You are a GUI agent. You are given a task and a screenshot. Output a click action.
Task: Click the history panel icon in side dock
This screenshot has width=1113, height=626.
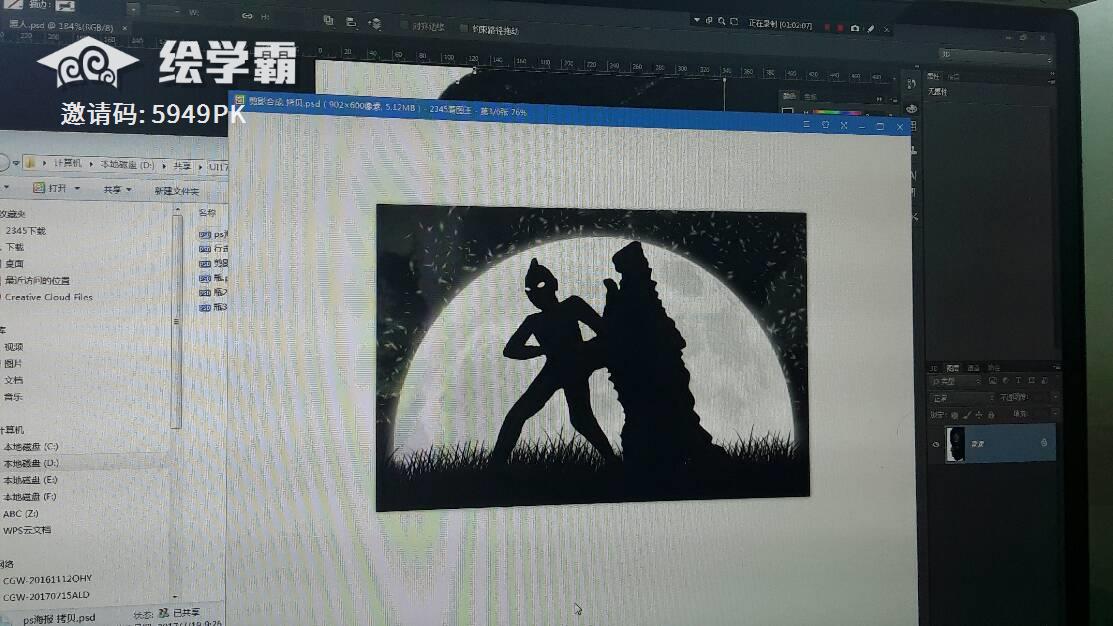click(911, 84)
